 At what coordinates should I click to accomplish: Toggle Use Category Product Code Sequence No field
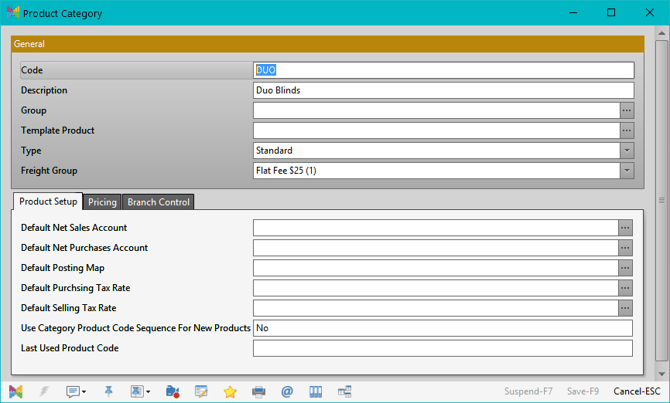pos(443,328)
